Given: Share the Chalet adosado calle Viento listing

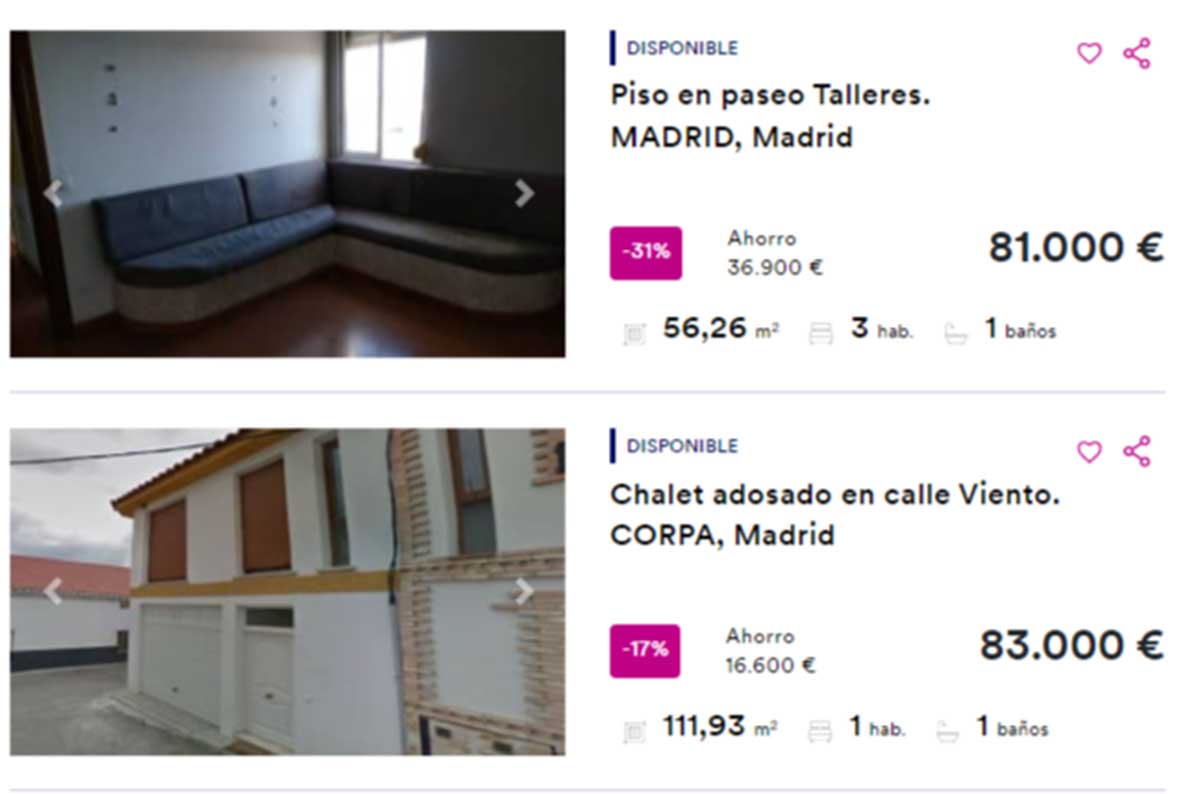Looking at the screenshot, I should pos(1137,452).
